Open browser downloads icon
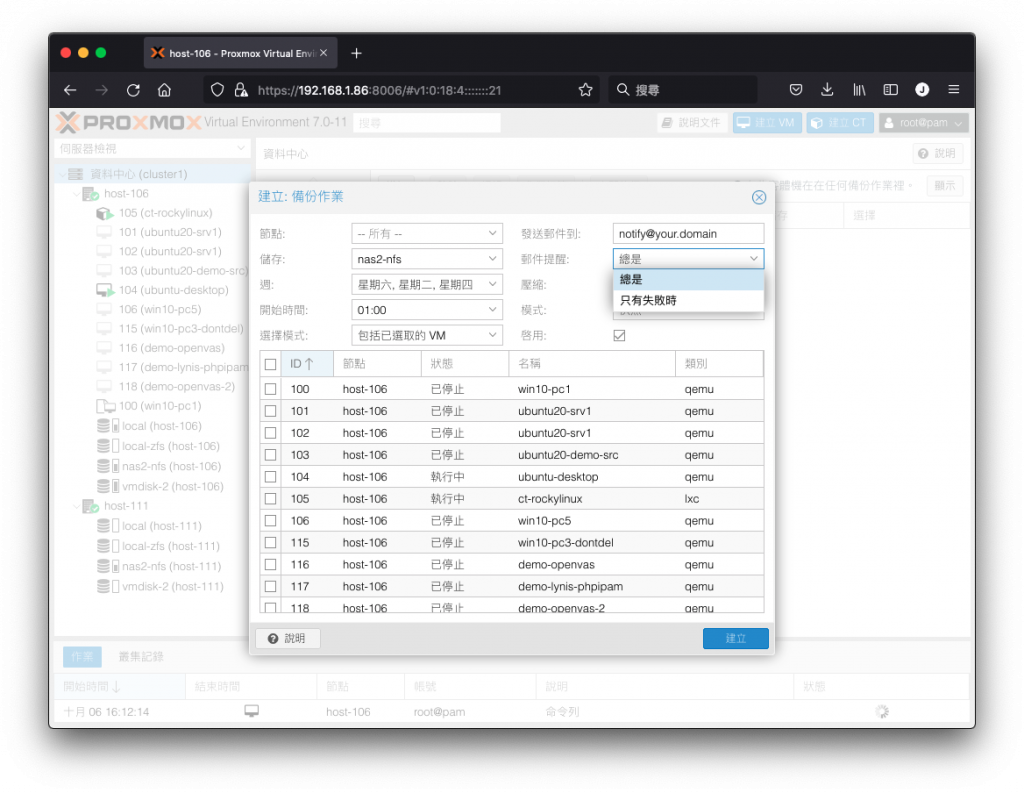 coord(827,89)
